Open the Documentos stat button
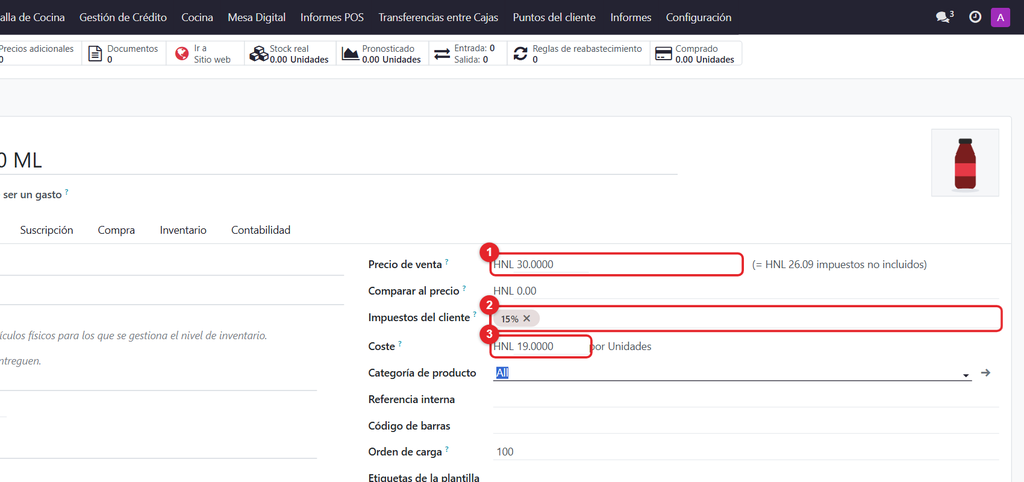The image size is (1024, 482). pos(124,54)
